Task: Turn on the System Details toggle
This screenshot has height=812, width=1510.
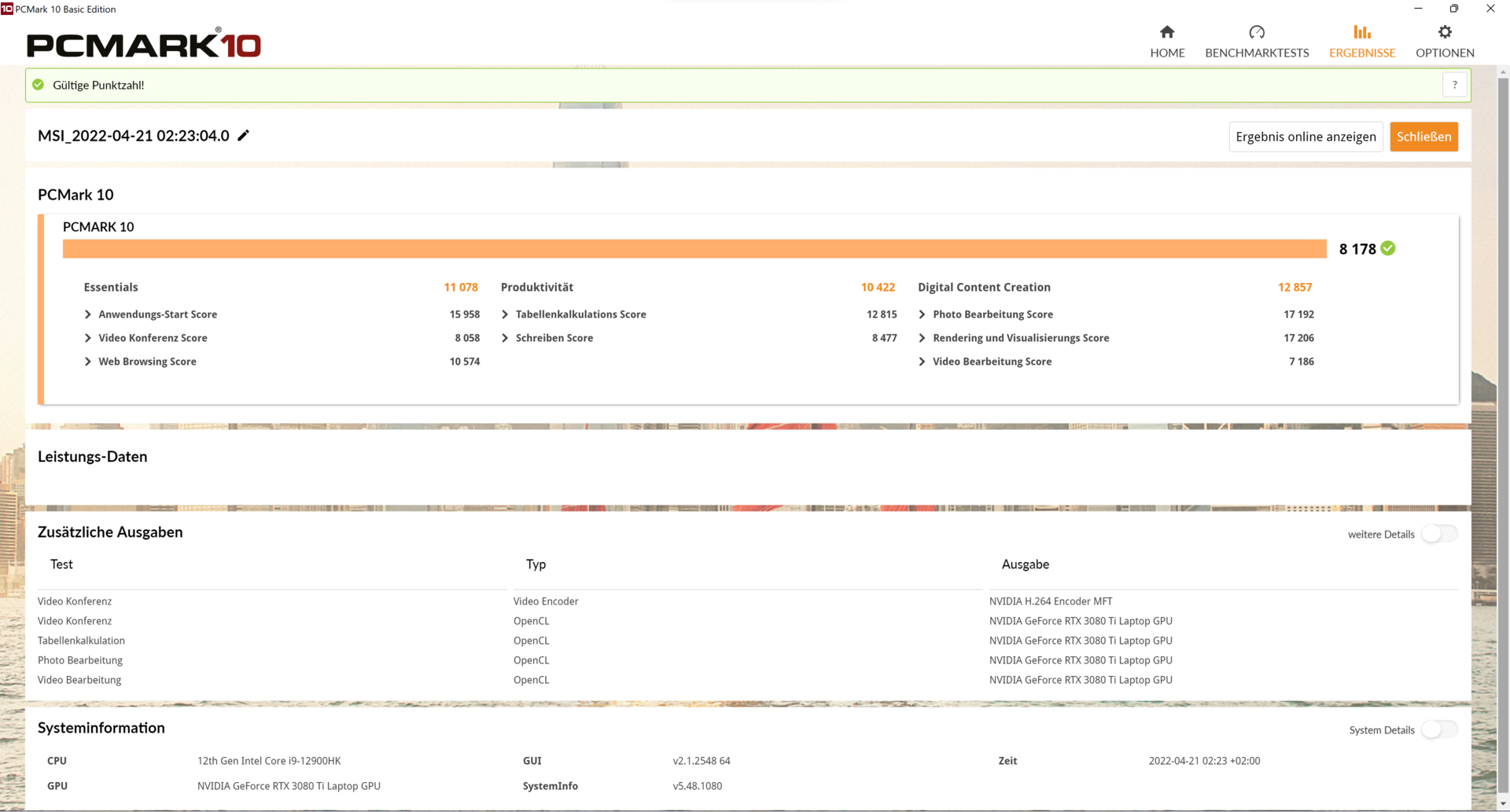Action: click(x=1438, y=729)
